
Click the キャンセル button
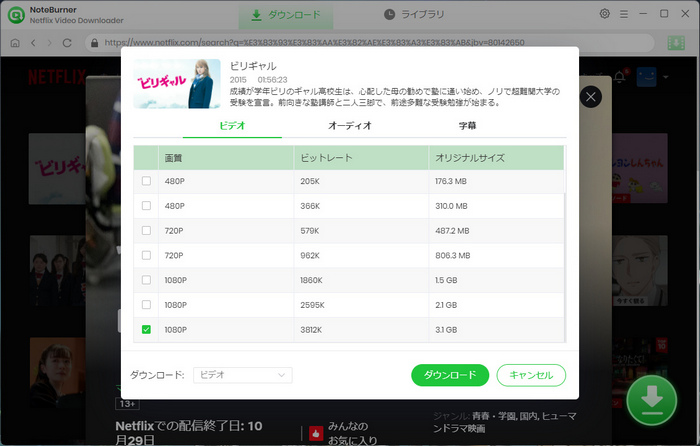pyautogui.click(x=531, y=375)
